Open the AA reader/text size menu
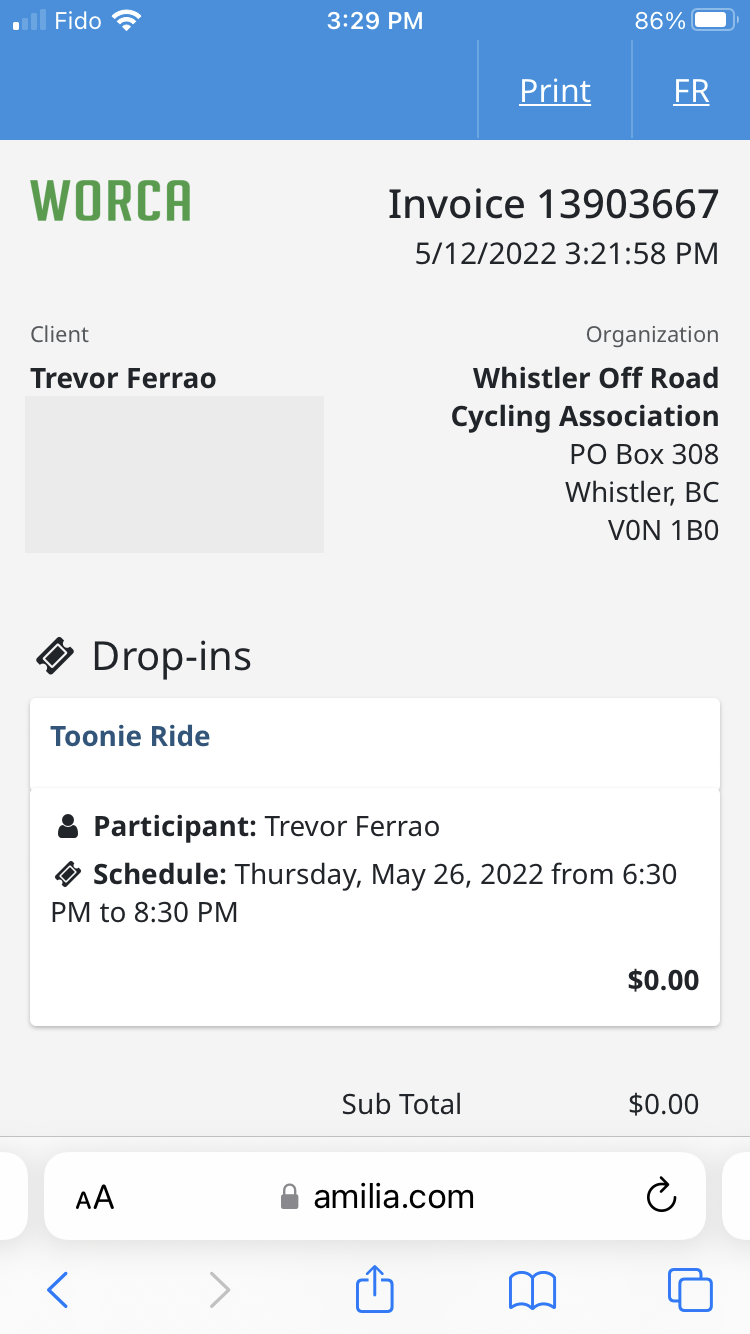 [95, 1198]
